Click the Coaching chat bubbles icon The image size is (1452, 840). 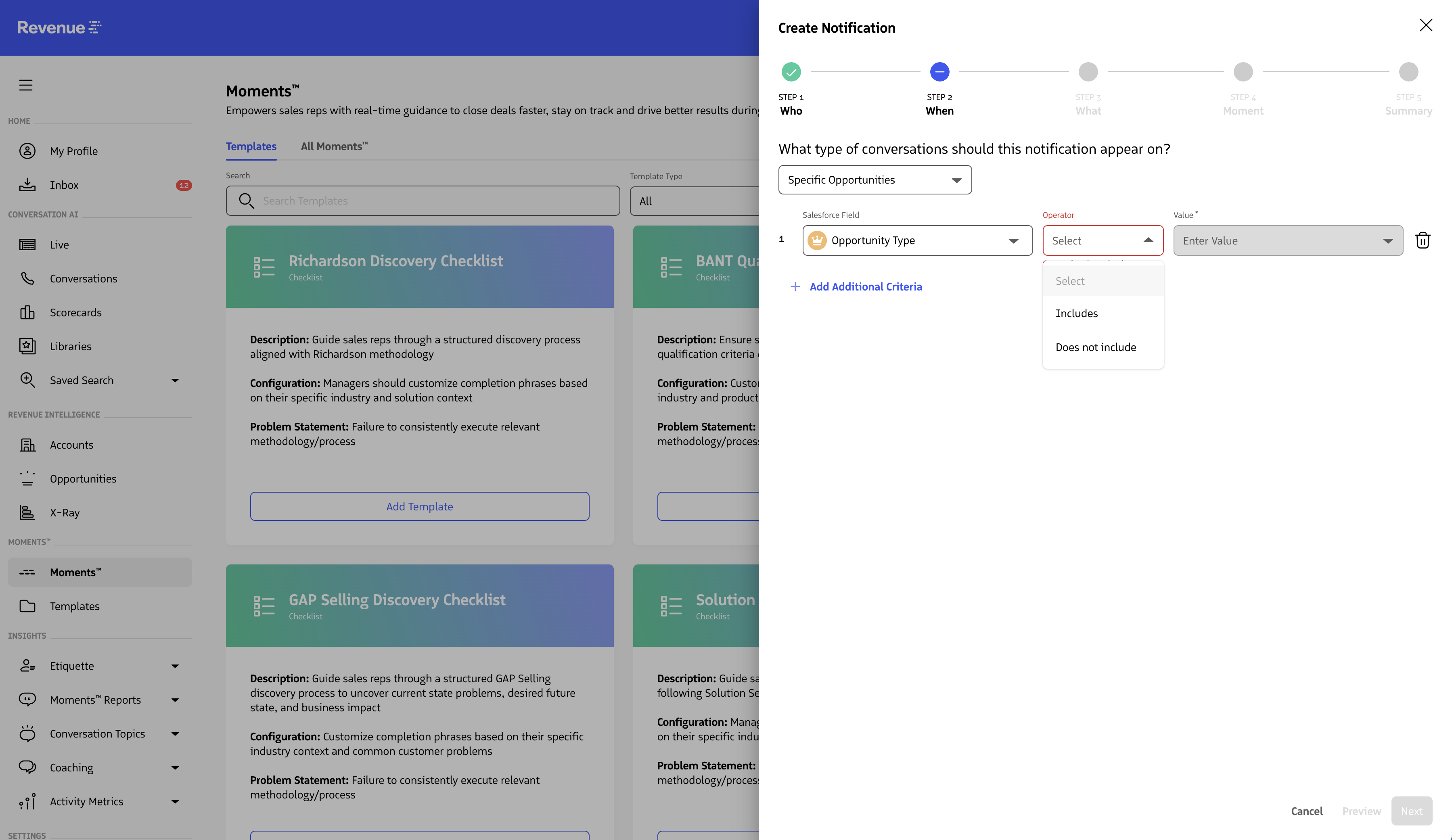(27, 767)
